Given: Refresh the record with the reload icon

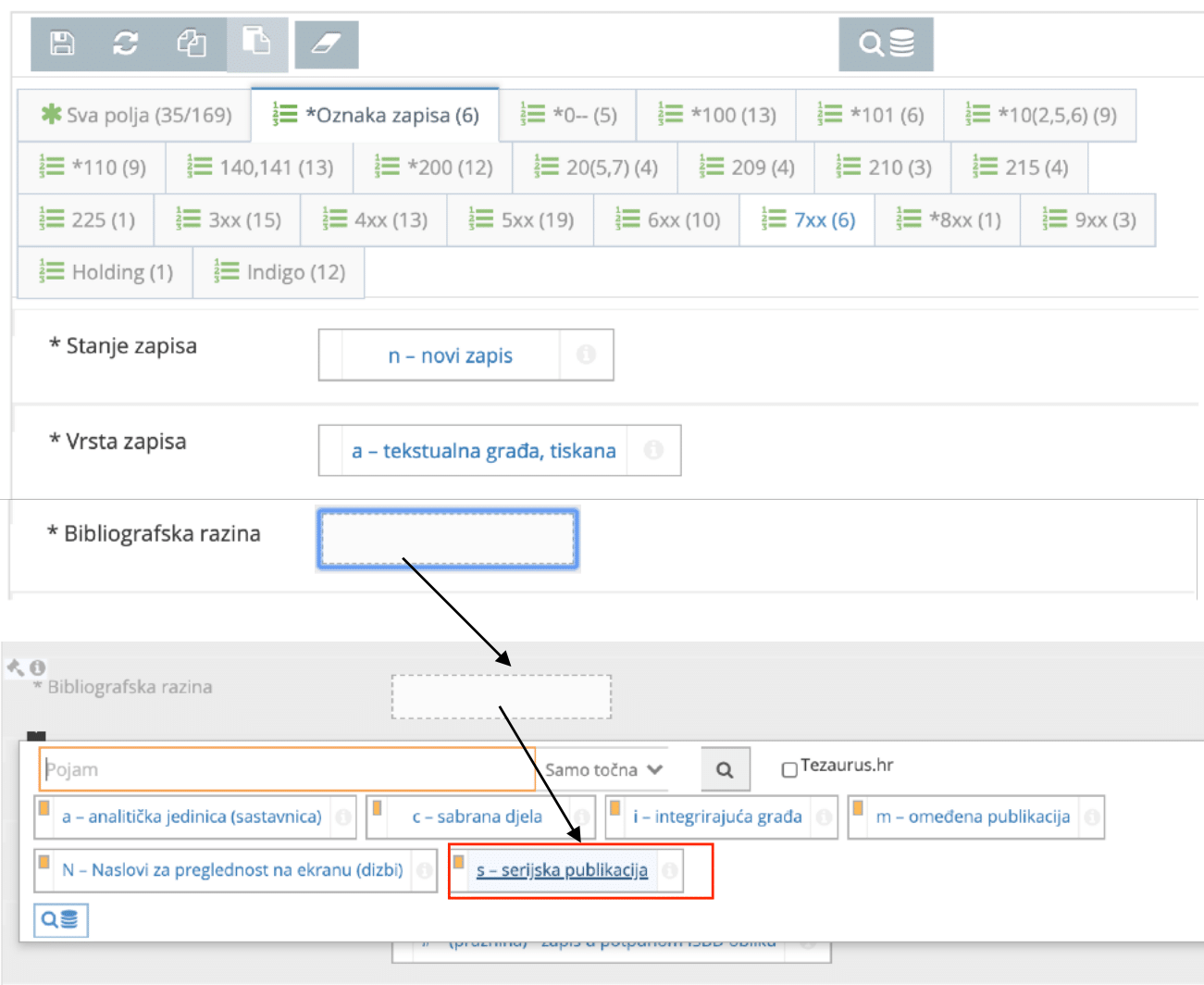Looking at the screenshot, I should pos(126,43).
